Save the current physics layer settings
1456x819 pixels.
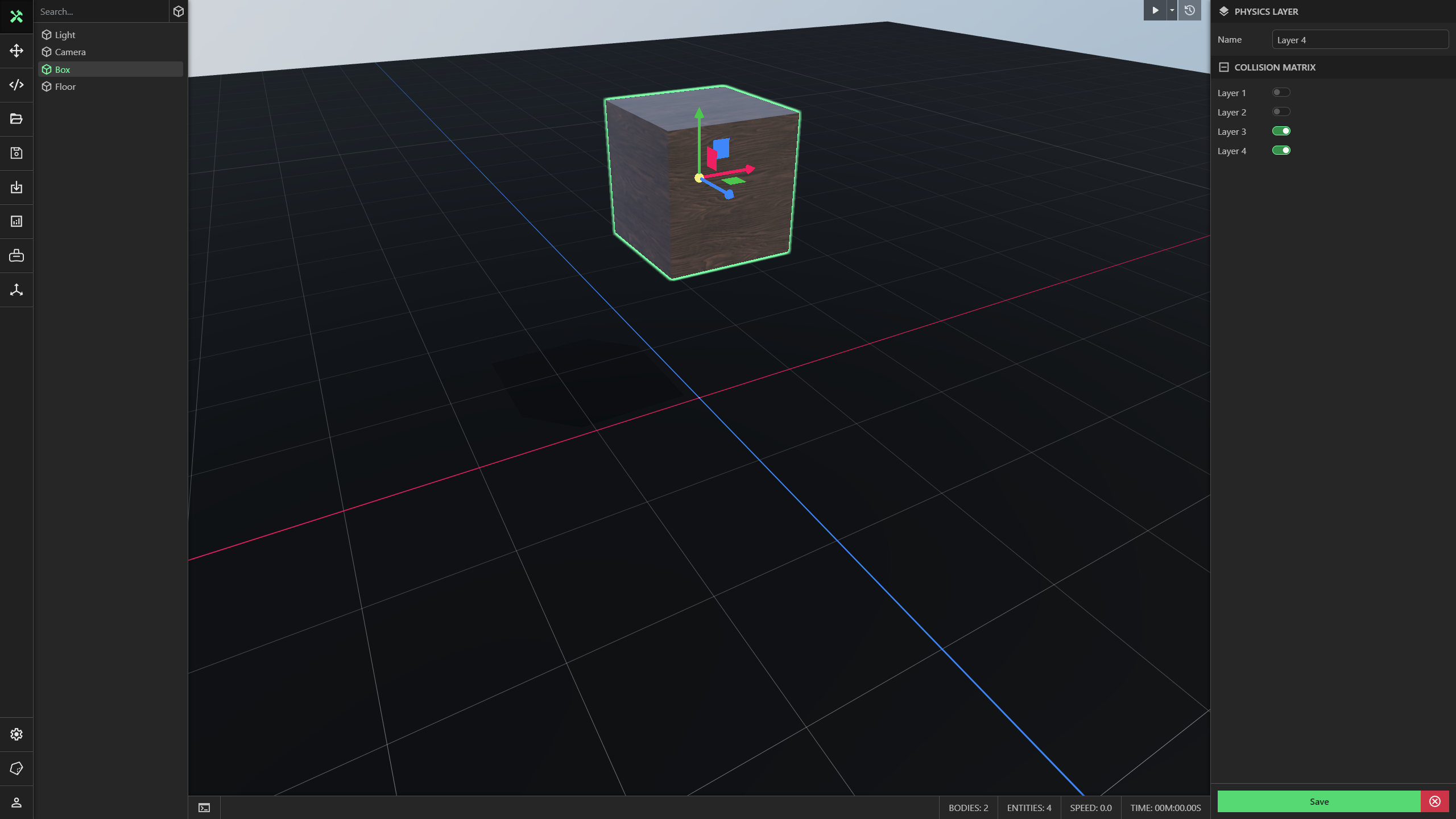coord(1319,801)
